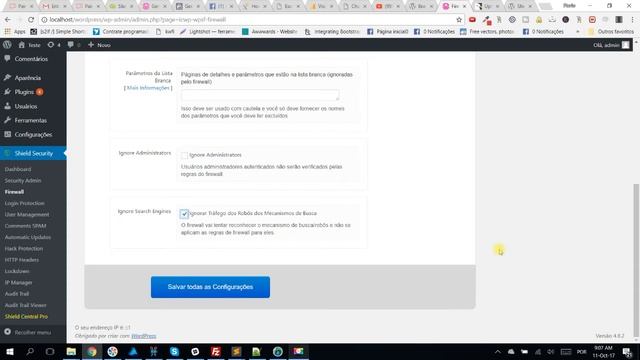Viewport: 640px width, 360px height.
Task: Switch to Chrome on the taskbar
Action: [x=92, y=351]
